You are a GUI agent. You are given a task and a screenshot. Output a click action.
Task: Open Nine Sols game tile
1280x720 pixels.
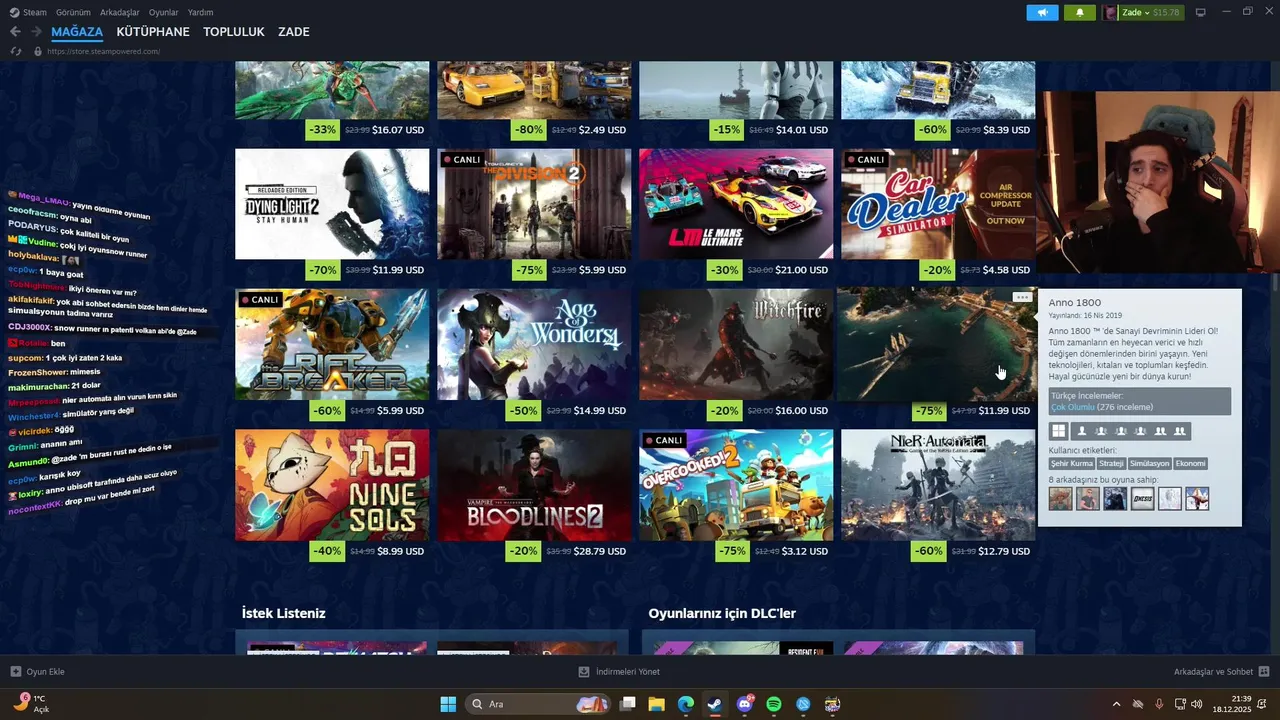coord(332,485)
